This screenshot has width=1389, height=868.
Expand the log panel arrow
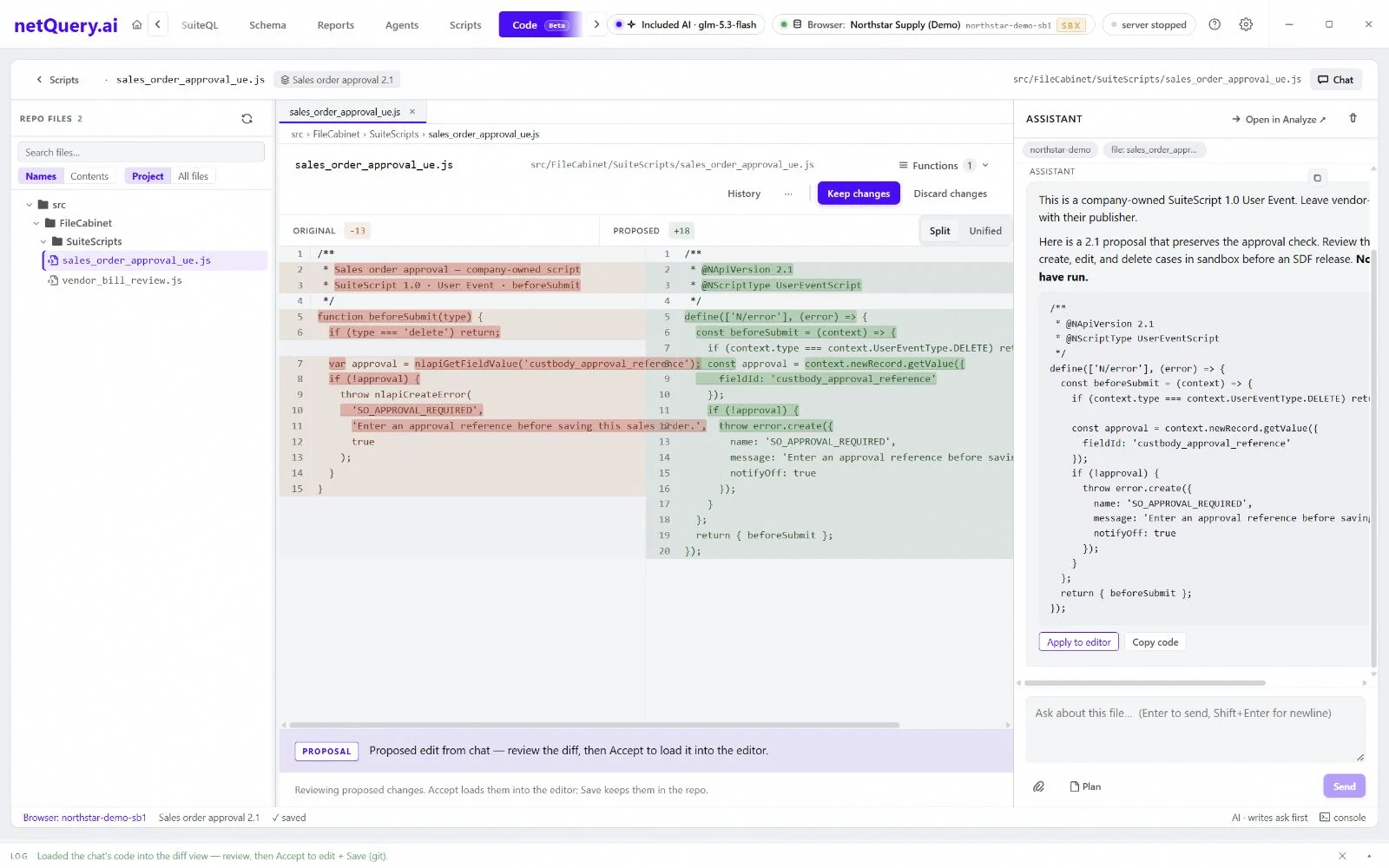1369,856
